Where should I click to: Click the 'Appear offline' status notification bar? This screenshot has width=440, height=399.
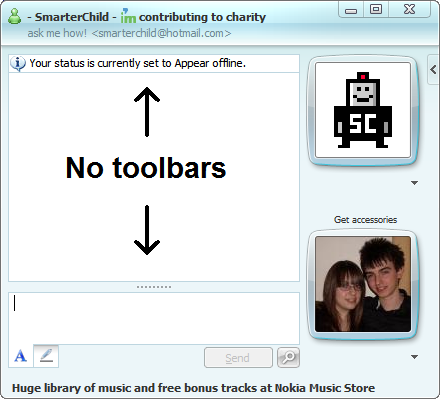click(154, 63)
